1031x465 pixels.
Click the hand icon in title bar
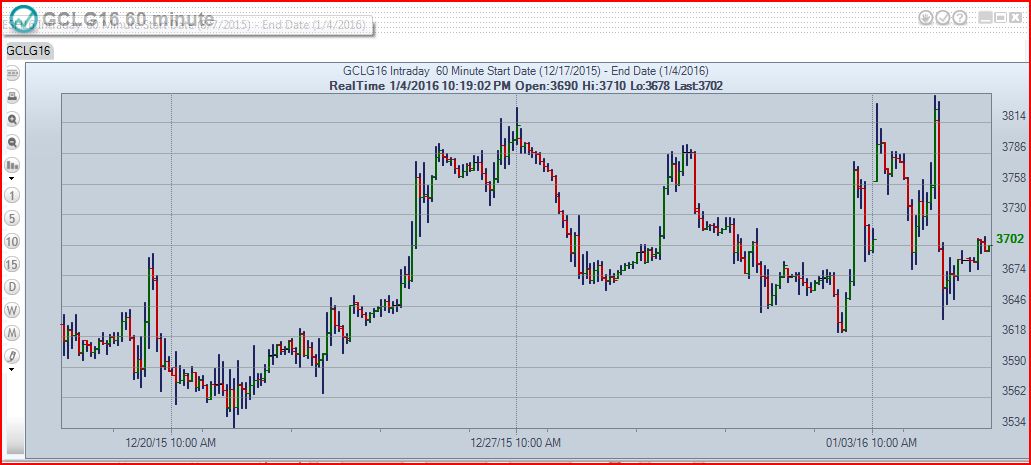tap(926, 17)
